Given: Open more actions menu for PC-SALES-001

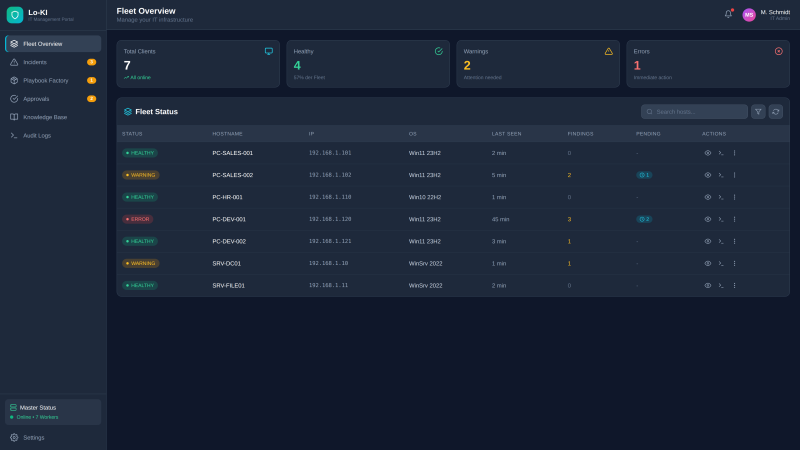Looking at the screenshot, I should coord(734,153).
